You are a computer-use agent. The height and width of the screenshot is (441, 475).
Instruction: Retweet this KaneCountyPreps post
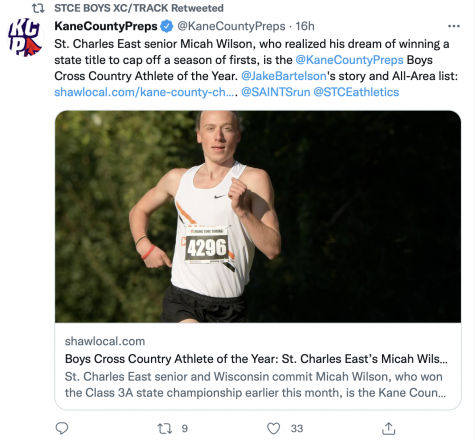[x=165, y=428]
